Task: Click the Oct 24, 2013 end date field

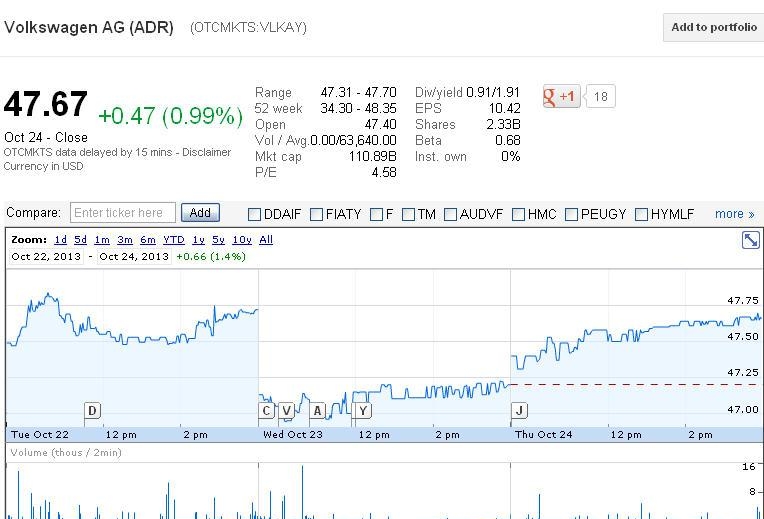Action: [x=134, y=257]
